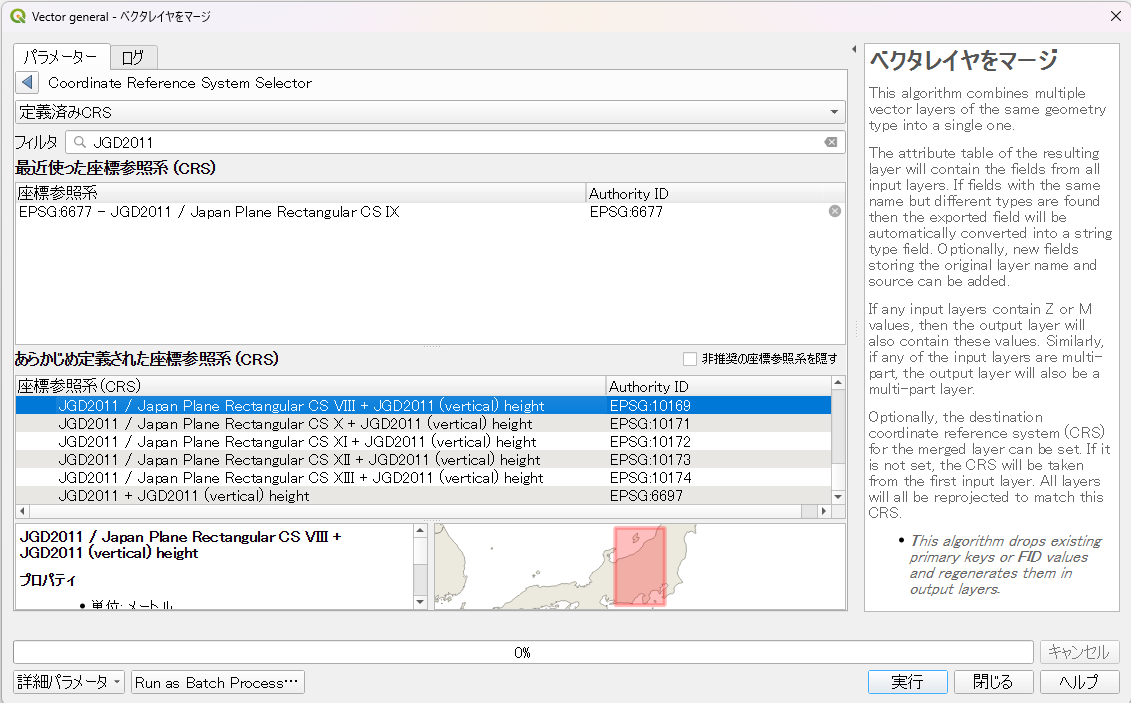1131x703 pixels.
Task: Select JGD2011 CS XIII vertical height row
Action: point(423,477)
